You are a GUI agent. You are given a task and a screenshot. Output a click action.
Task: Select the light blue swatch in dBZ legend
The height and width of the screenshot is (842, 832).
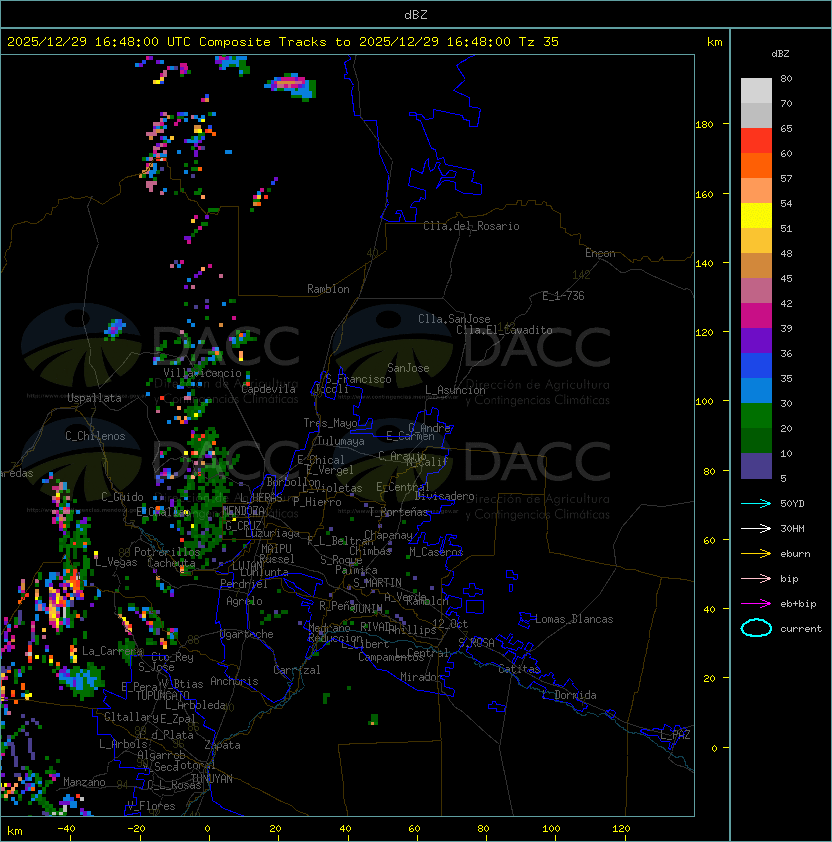(756, 390)
